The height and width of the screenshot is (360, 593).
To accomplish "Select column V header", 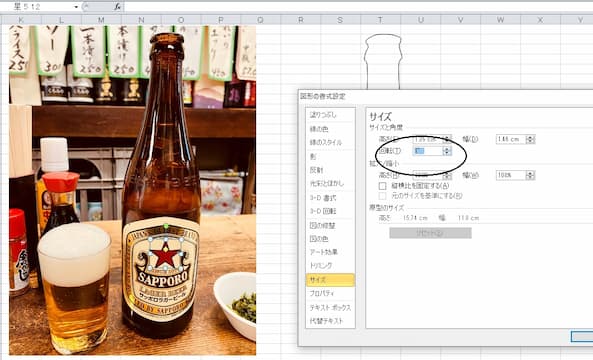I will [460, 20].
